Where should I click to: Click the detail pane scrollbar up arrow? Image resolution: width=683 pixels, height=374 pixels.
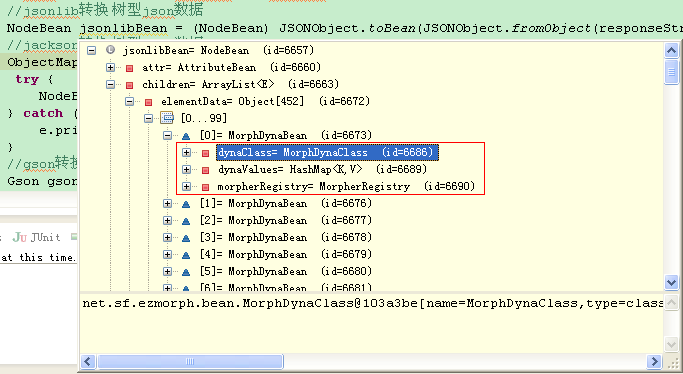click(671, 302)
